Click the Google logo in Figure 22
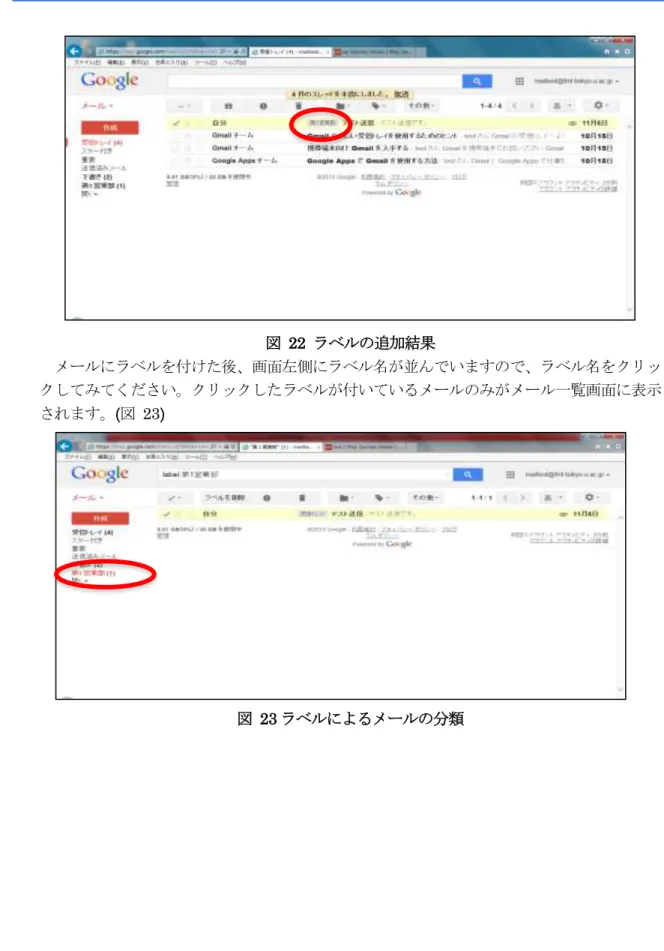Screen dimensions: 664x951 pyautogui.click(x=110, y=80)
